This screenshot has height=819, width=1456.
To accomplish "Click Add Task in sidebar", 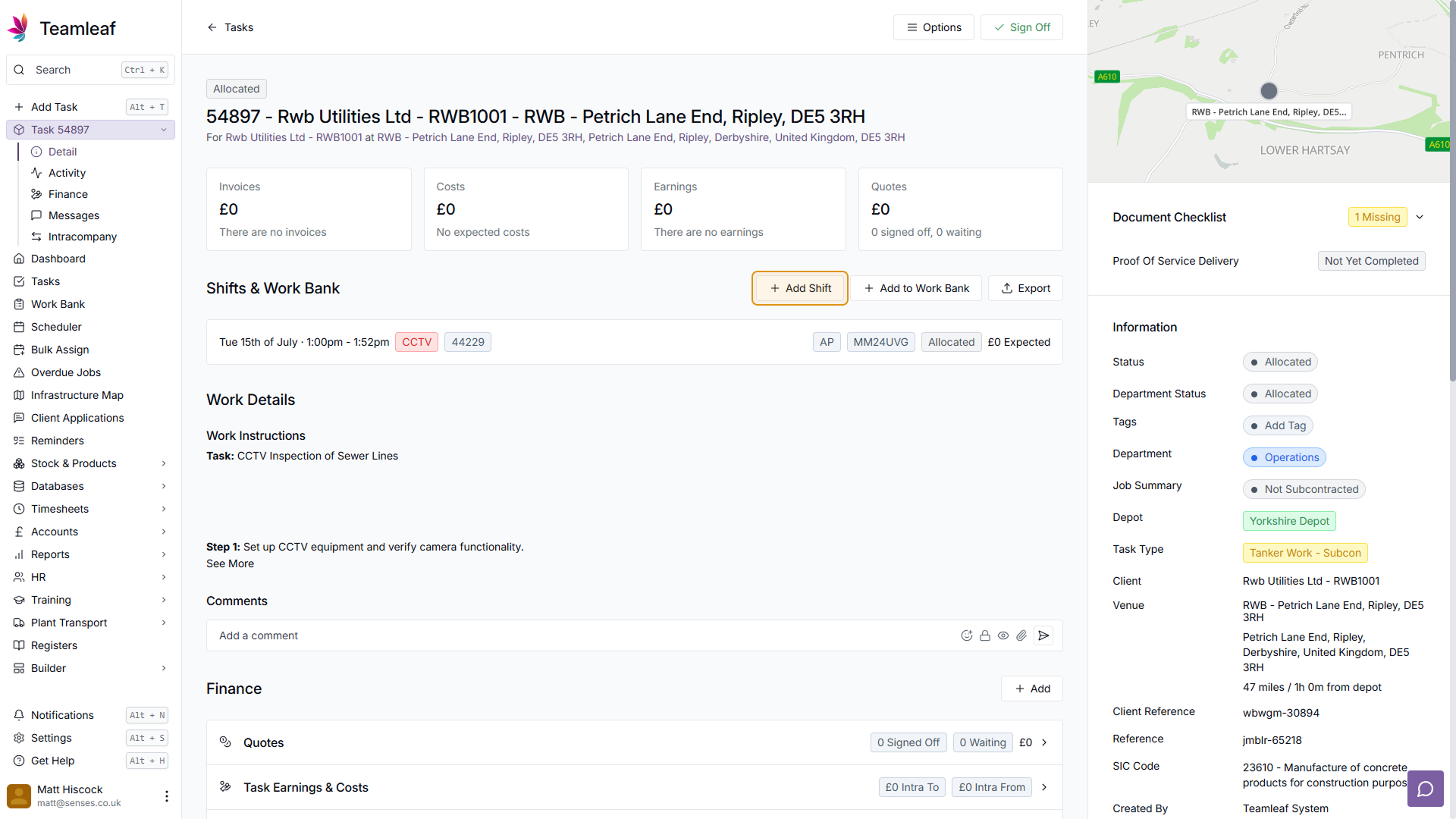I will click(91, 107).
